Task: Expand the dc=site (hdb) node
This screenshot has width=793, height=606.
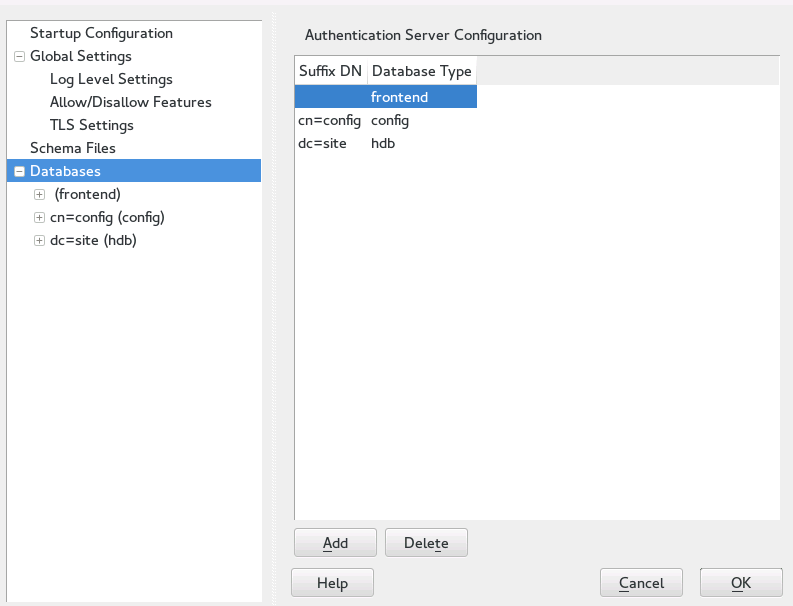Action: point(40,240)
